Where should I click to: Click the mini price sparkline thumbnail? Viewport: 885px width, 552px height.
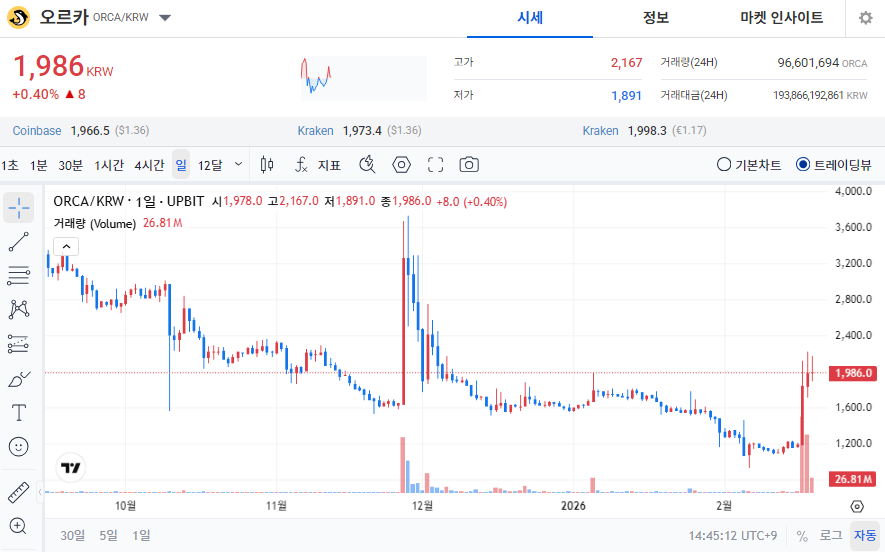click(x=363, y=78)
